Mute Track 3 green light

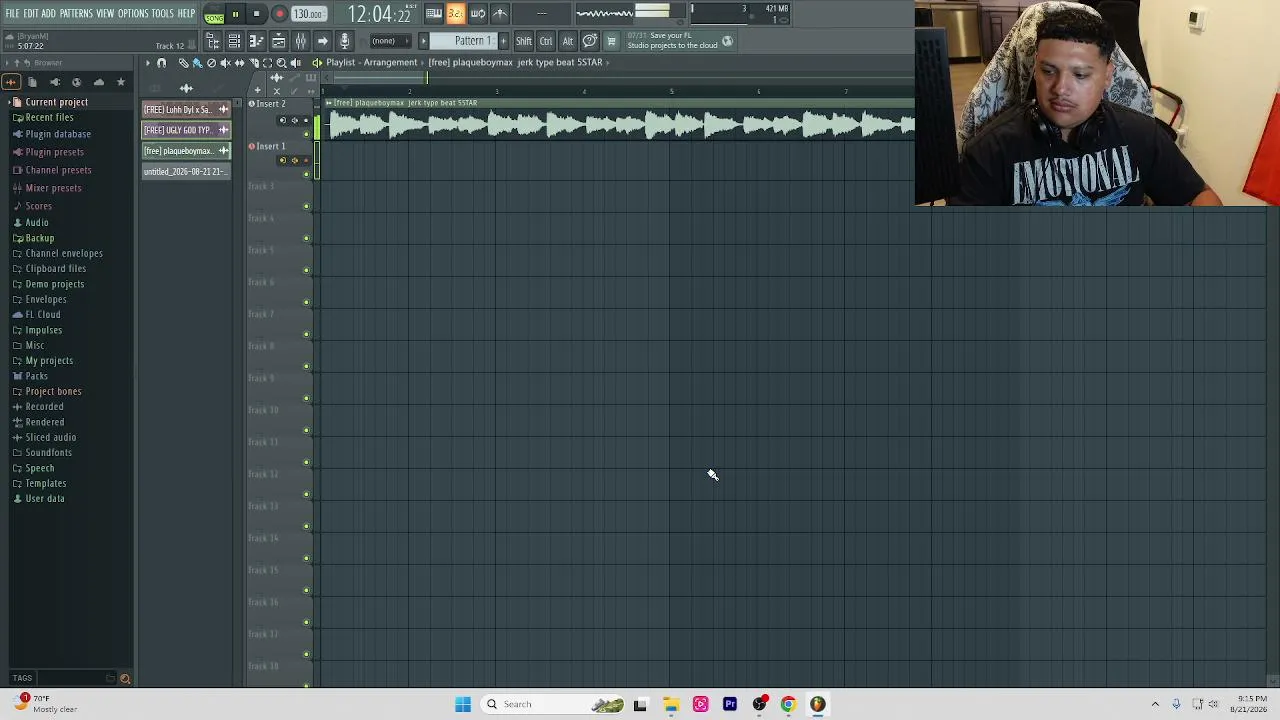tap(306, 207)
